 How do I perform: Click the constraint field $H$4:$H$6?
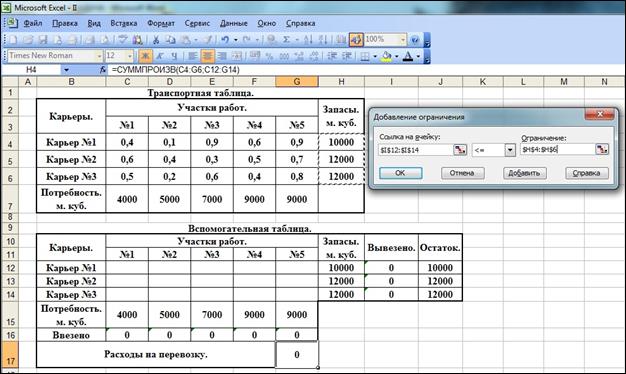pyautogui.click(x=557, y=150)
